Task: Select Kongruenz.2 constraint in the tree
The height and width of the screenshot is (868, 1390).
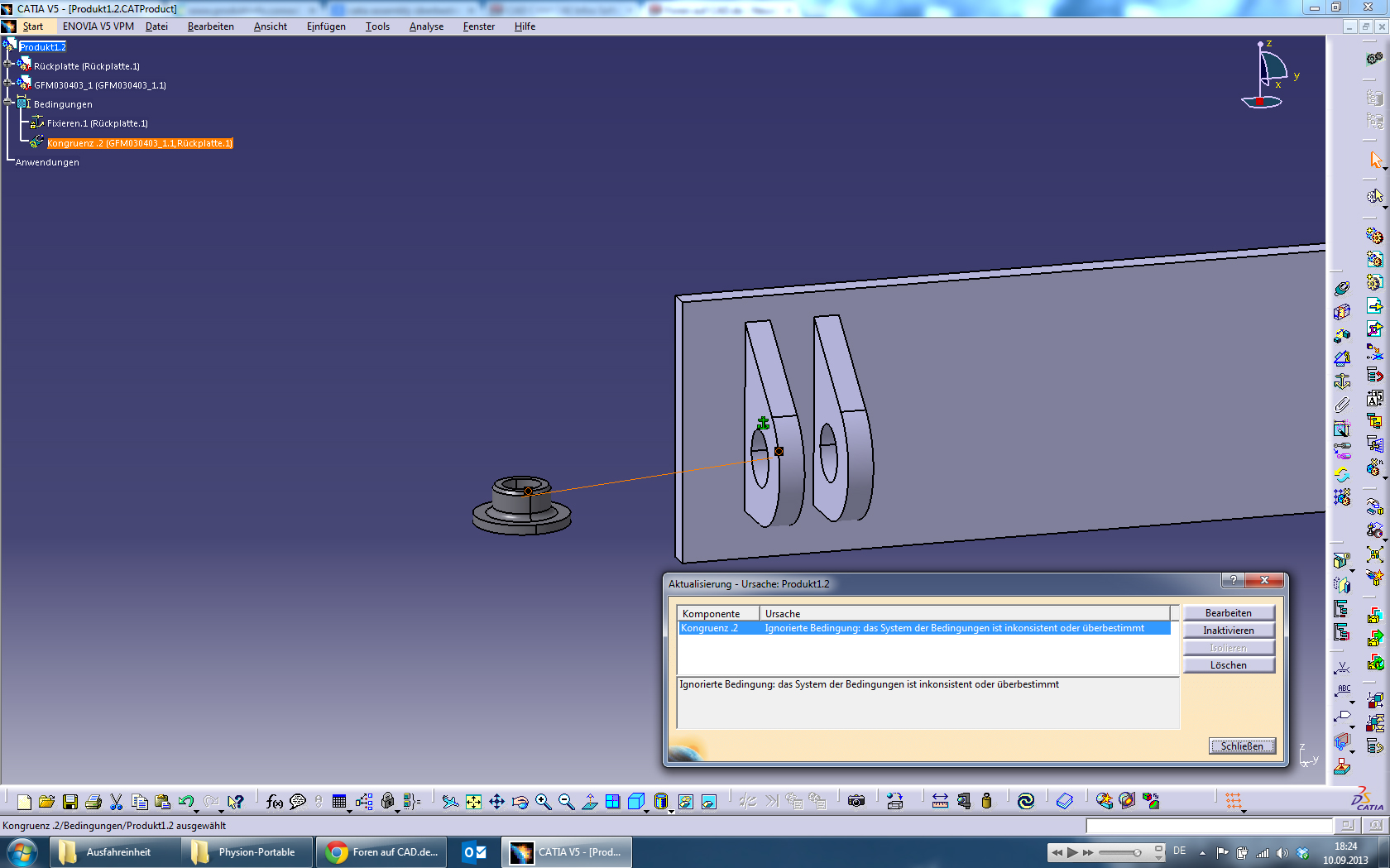Action: point(139,143)
